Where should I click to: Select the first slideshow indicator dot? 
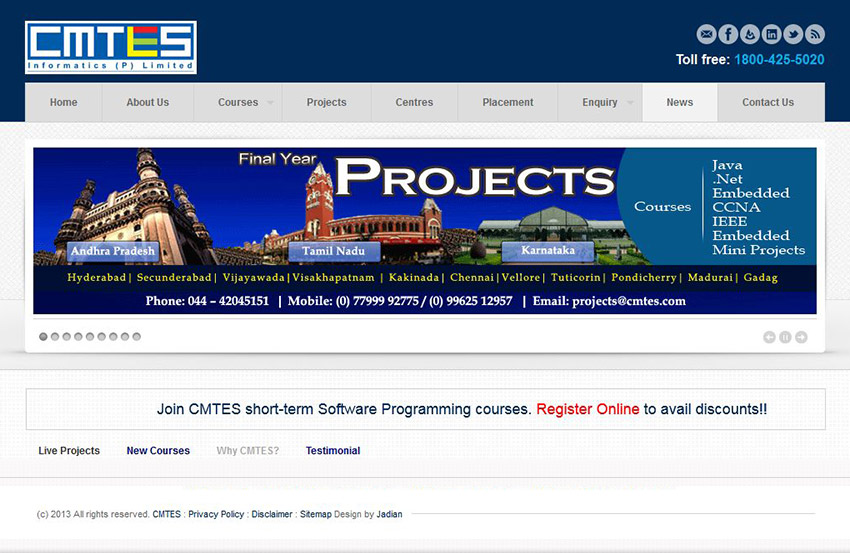coord(43,337)
